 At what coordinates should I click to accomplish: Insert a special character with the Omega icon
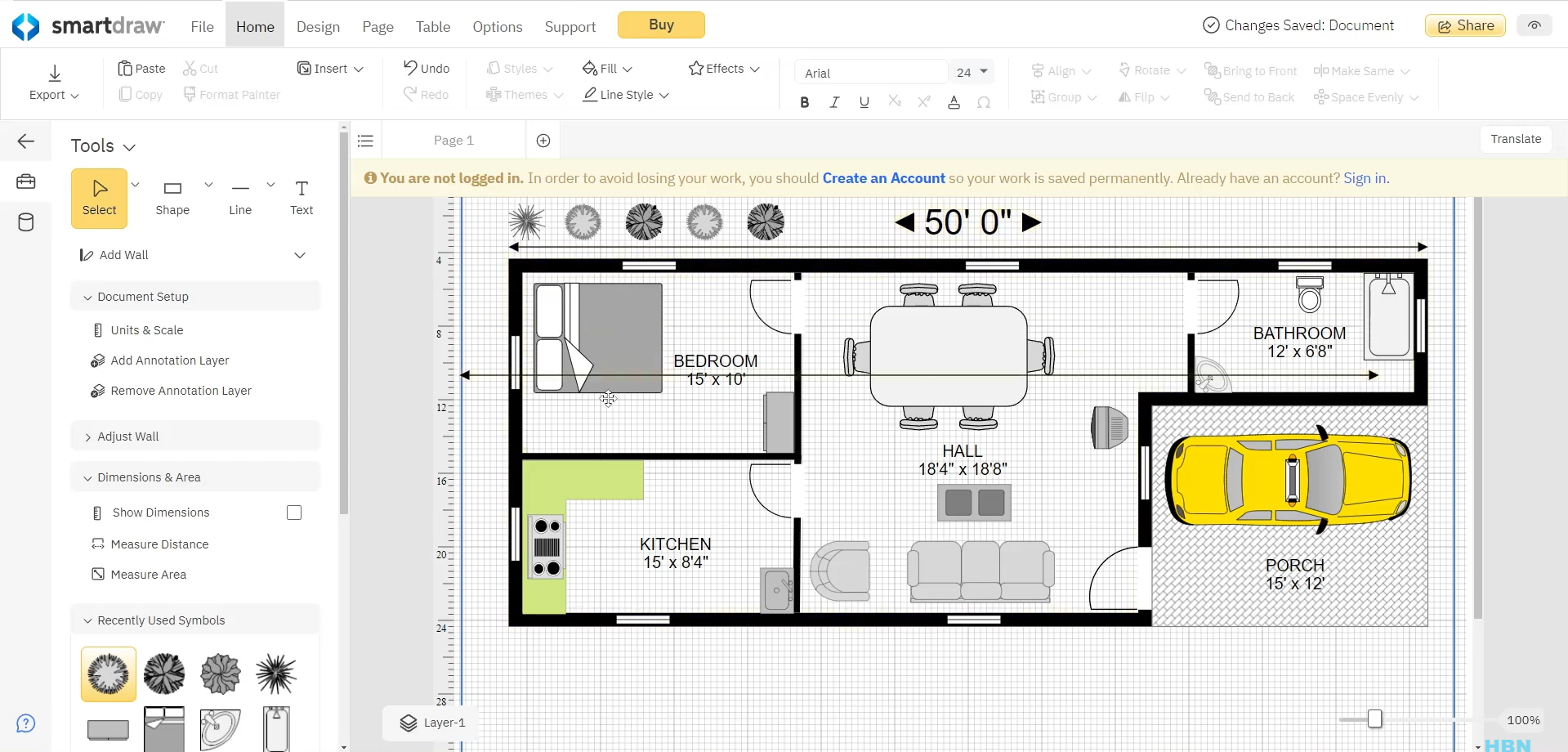point(985,102)
